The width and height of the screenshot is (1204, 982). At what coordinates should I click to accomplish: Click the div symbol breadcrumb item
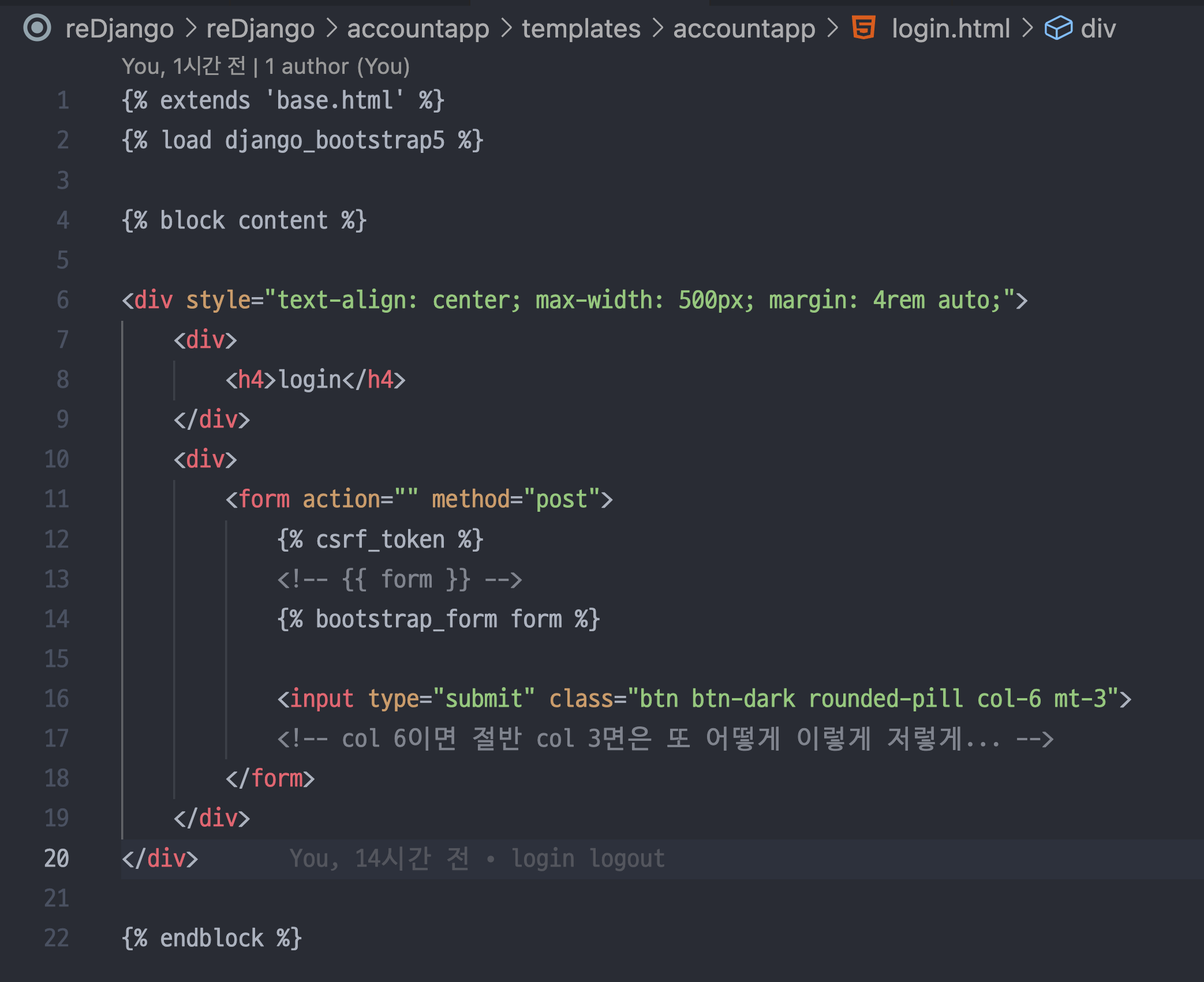click(x=1098, y=28)
